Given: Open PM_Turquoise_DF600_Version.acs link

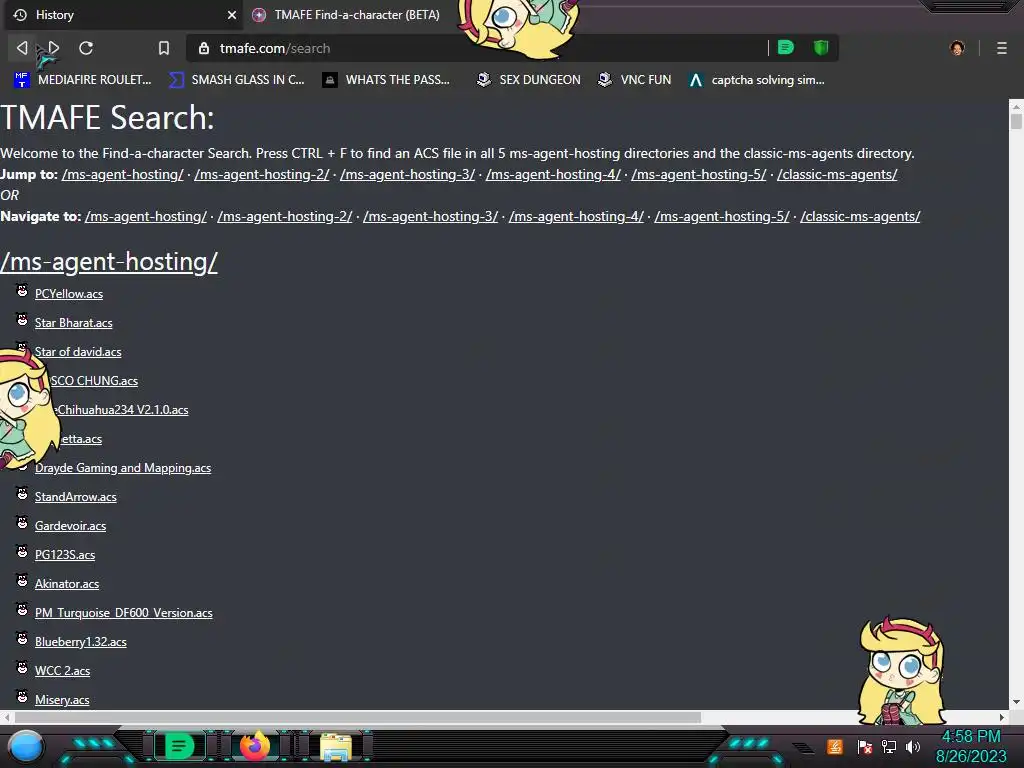Looking at the screenshot, I should pyautogui.click(x=123, y=613).
